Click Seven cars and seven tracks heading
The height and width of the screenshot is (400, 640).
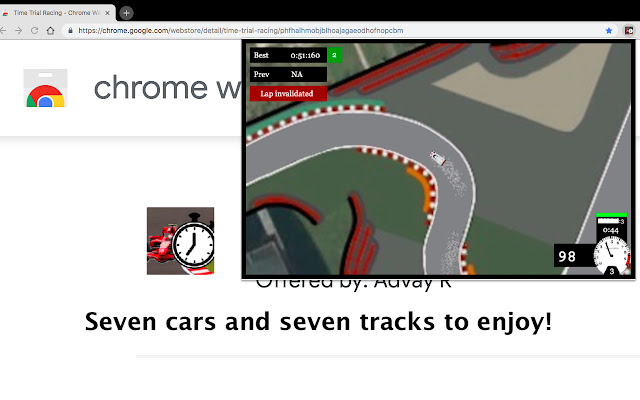(318, 322)
